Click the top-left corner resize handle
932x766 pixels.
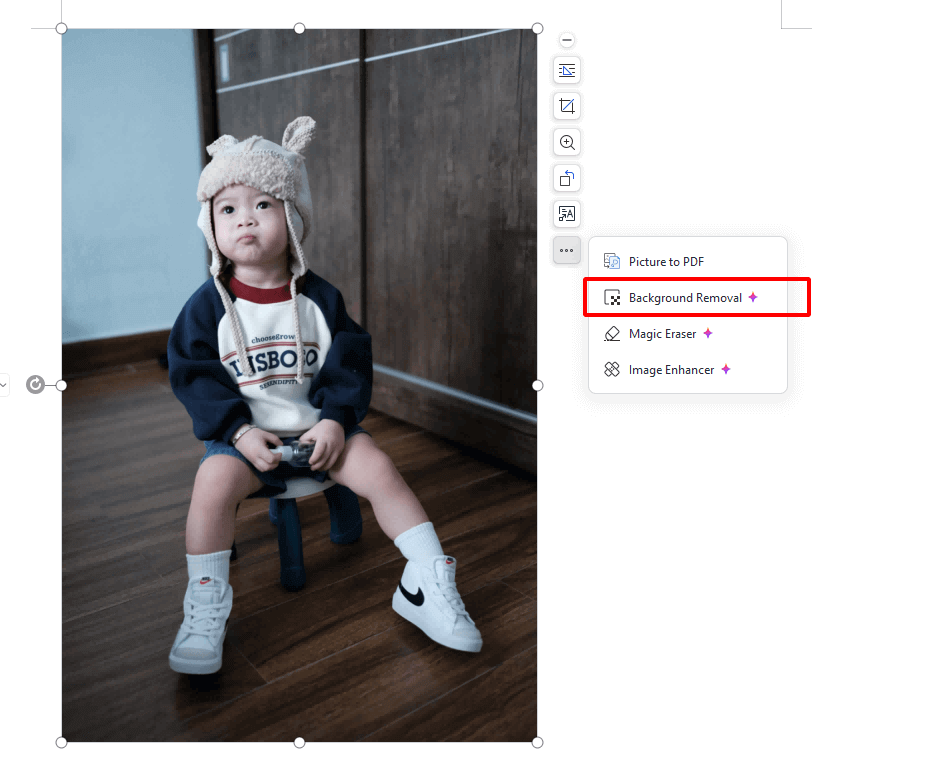tap(61, 29)
